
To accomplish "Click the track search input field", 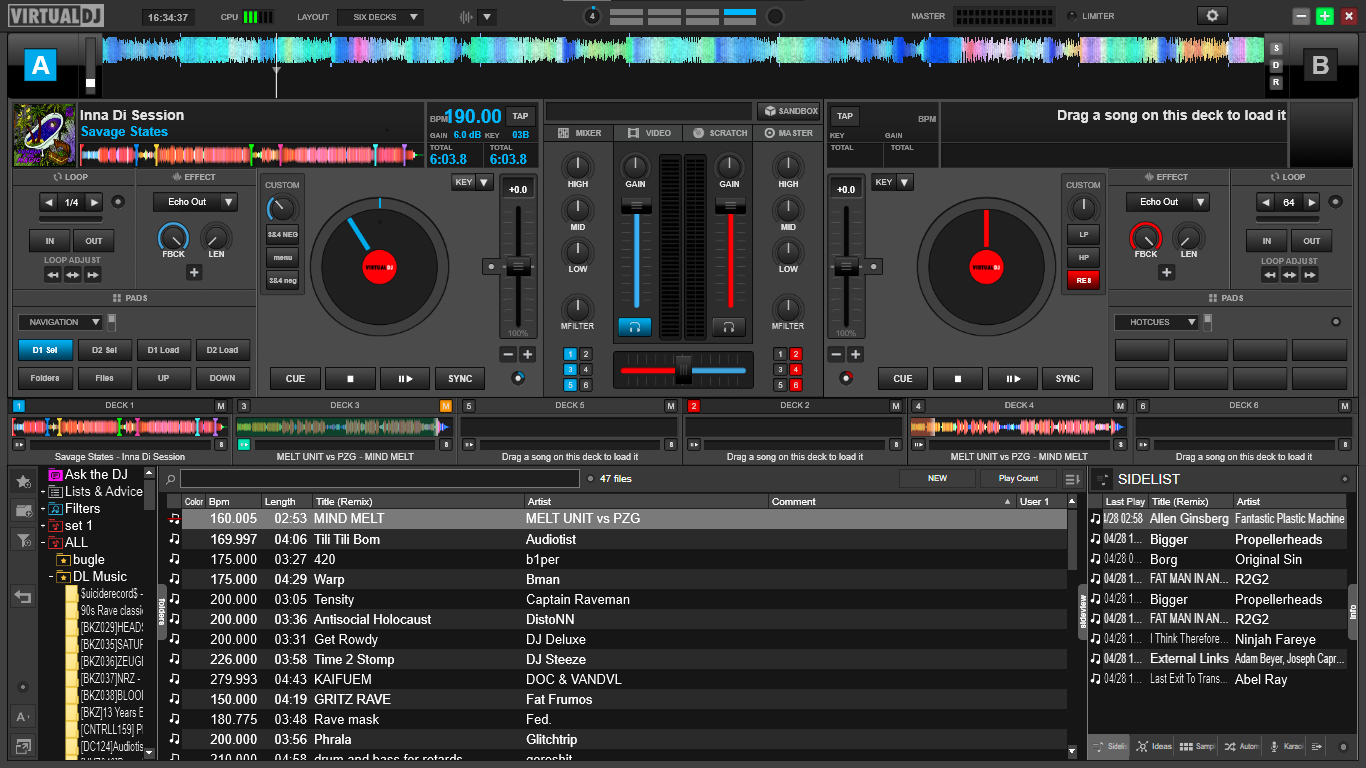I will point(380,479).
